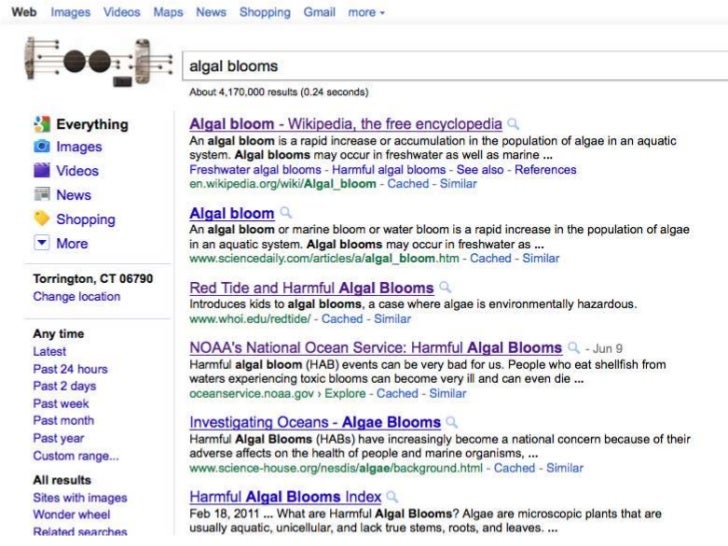This screenshot has height=546, width=728.
Task: Filter results by Past month
Action: (x=64, y=421)
